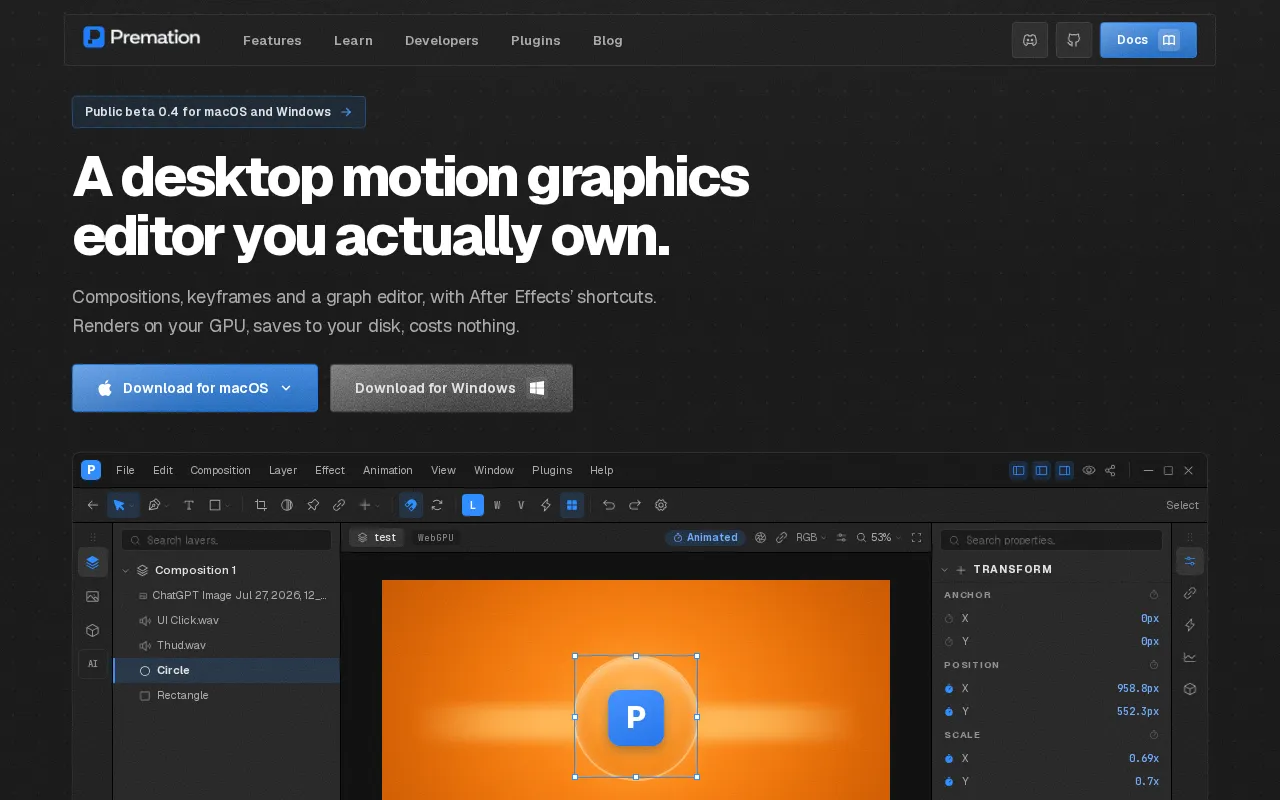Click the half-filled circle mask tool
This screenshot has height=800, width=1280.
(287, 505)
